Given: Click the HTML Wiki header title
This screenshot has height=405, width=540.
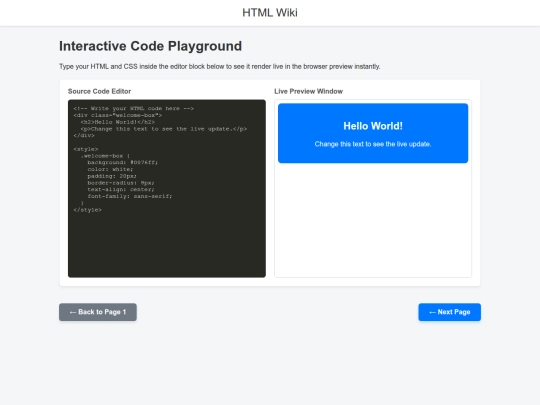Looking at the screenshot, I should 270,13.
